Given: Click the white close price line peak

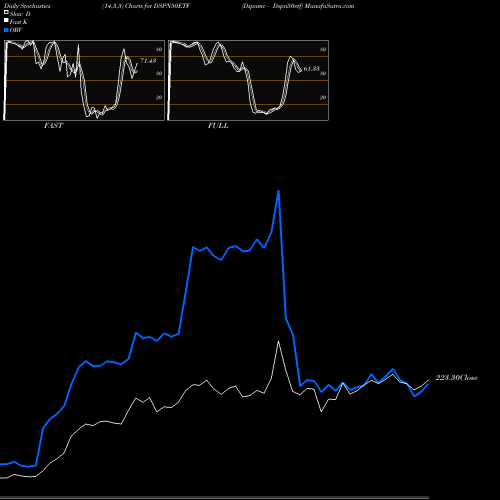Looking at the screenshot, I should click(278, 342).
